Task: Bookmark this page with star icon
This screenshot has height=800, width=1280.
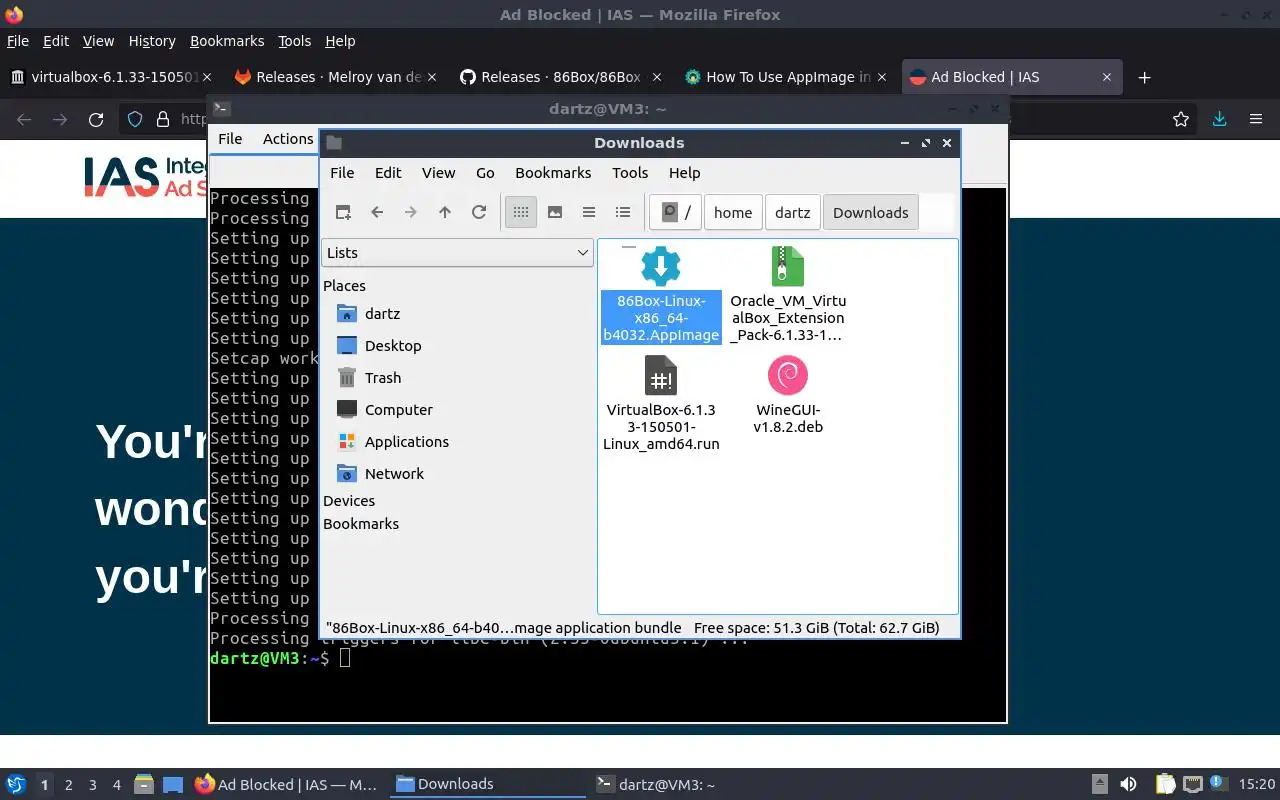Action: pos(1181,120)
